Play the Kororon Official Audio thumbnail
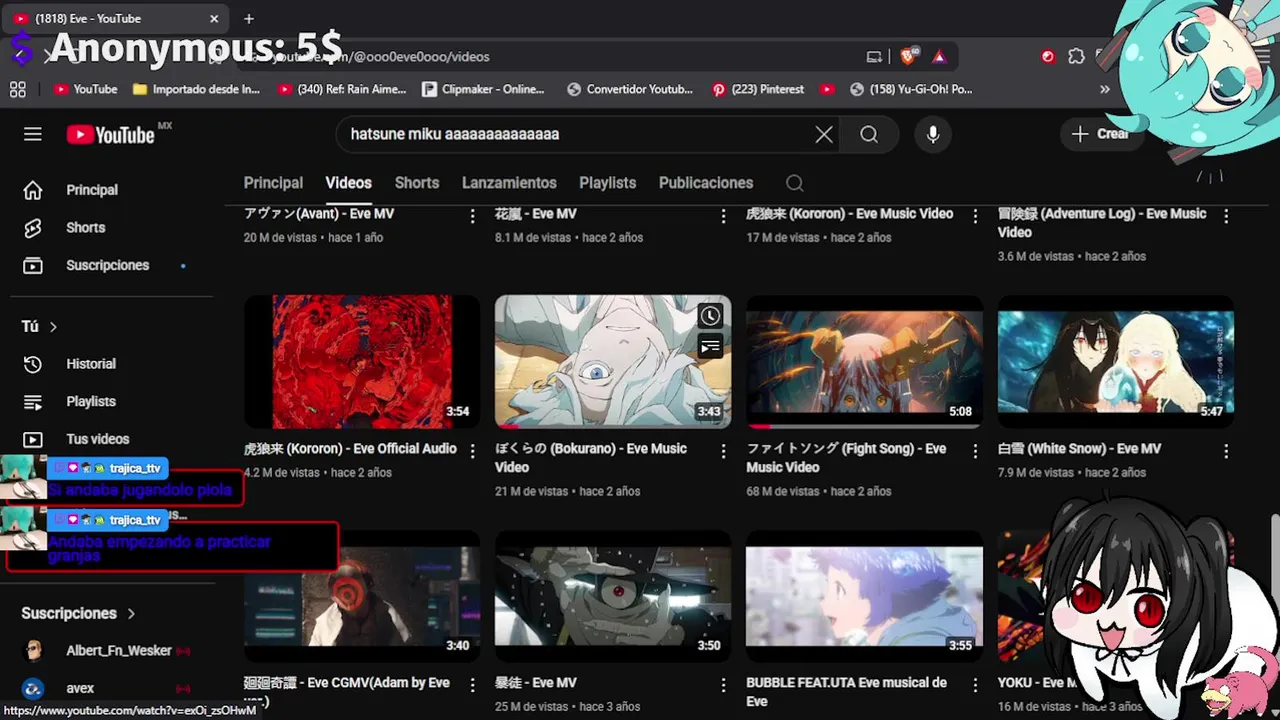The width and height of the screenshot is (1280, 720). [x=362, y=361]
